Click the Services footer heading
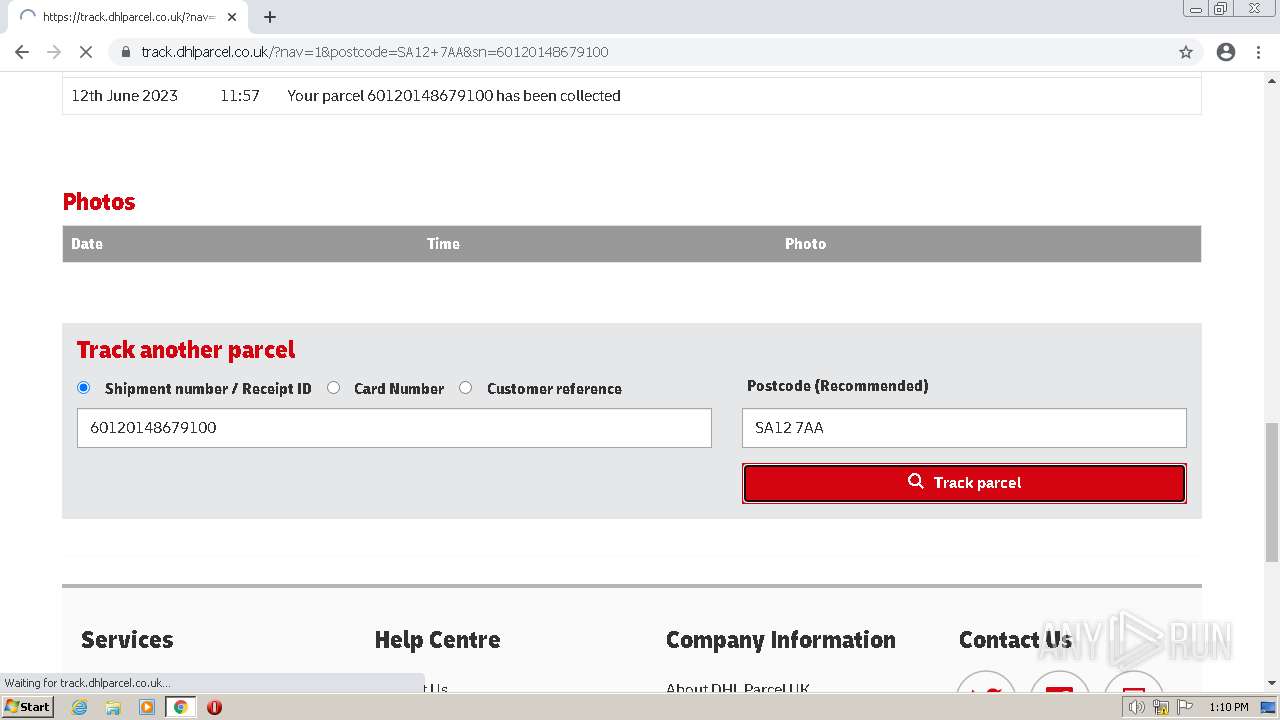Viewport: 1280px width, 720px height. pyautogui.click(x=127, y=640)
